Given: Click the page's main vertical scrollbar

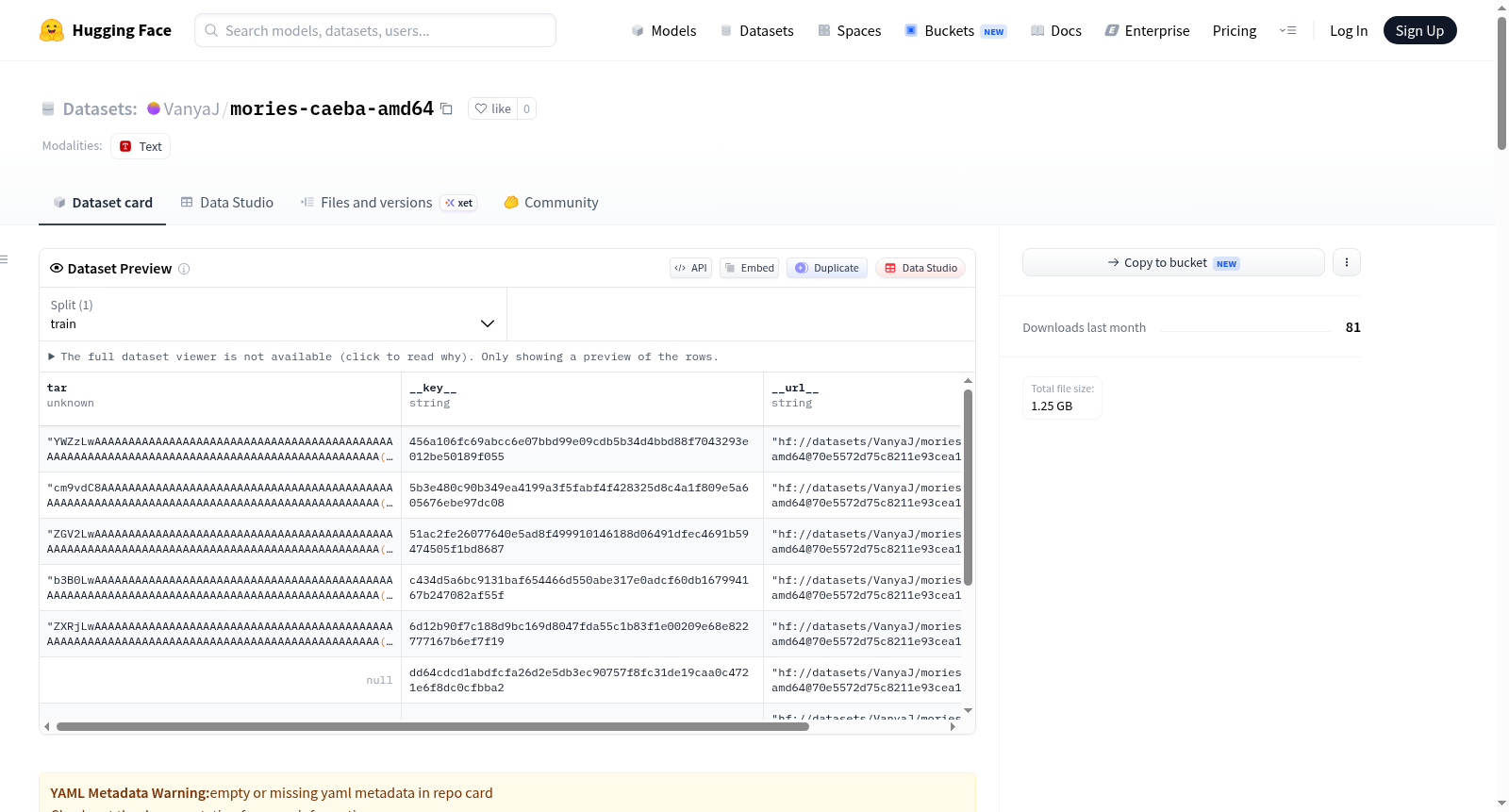Looking at the screenshot, I should (x=1501, y=83).
